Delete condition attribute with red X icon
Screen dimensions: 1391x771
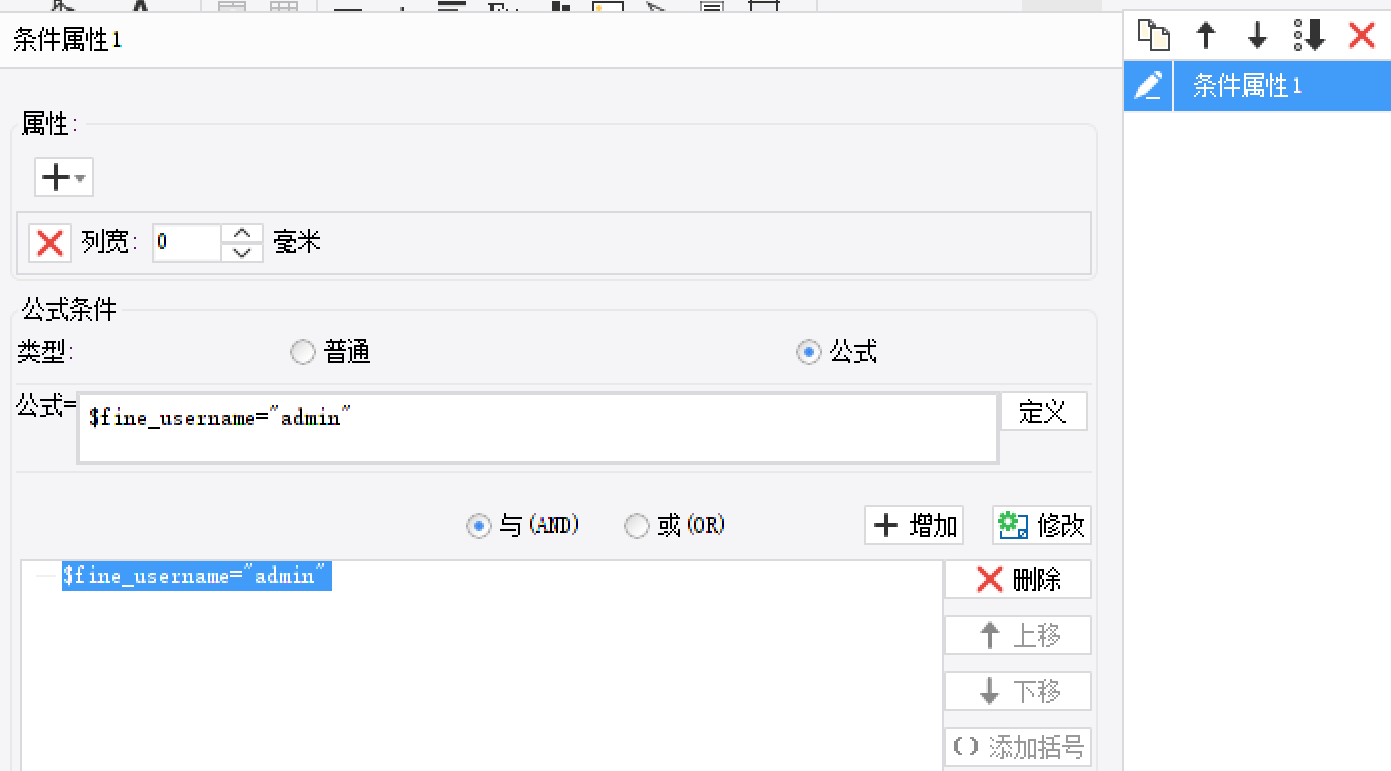(1361, 36)
